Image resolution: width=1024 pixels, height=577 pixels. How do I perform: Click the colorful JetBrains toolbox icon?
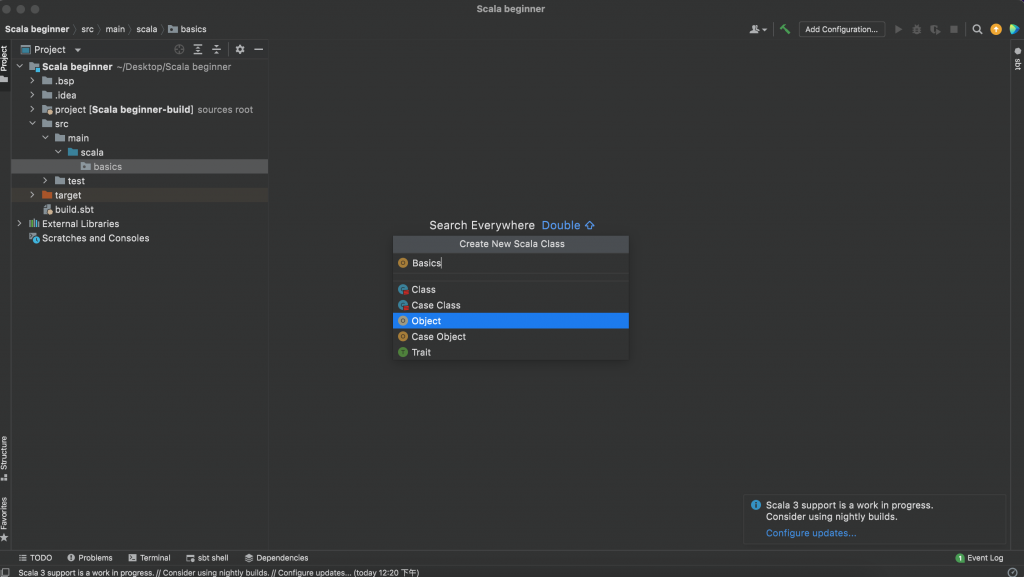click(x=1014, y=29)
